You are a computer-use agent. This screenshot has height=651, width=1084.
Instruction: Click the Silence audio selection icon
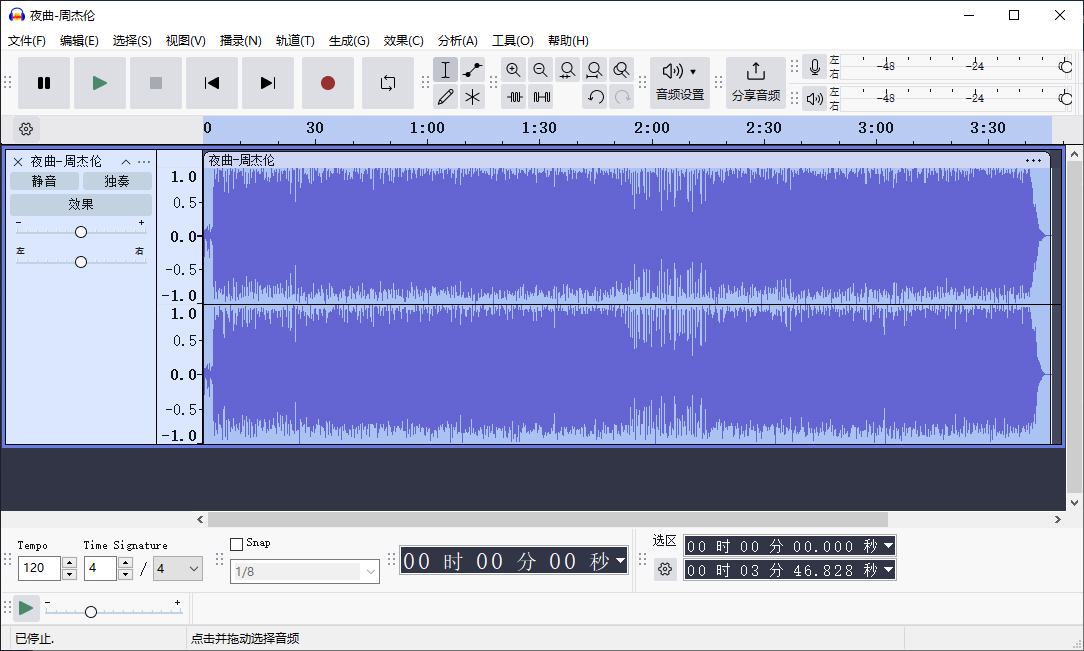tap(542, 97)
